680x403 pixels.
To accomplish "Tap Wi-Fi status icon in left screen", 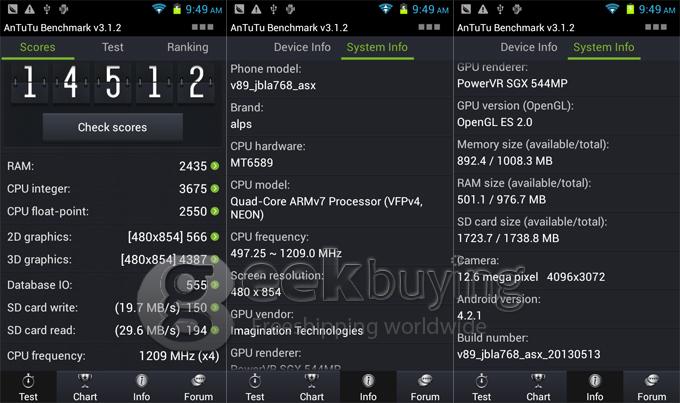I will [x=159, y=8].
